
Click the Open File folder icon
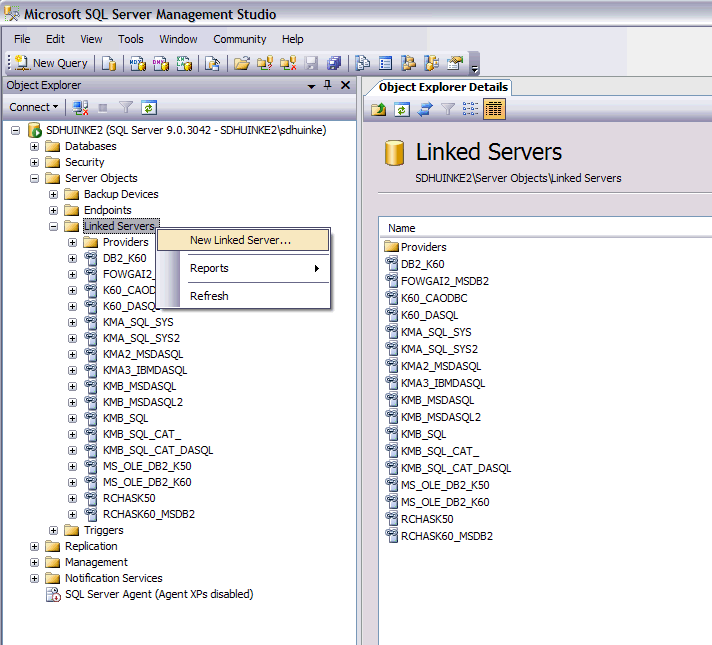click(x=242, y=63)
